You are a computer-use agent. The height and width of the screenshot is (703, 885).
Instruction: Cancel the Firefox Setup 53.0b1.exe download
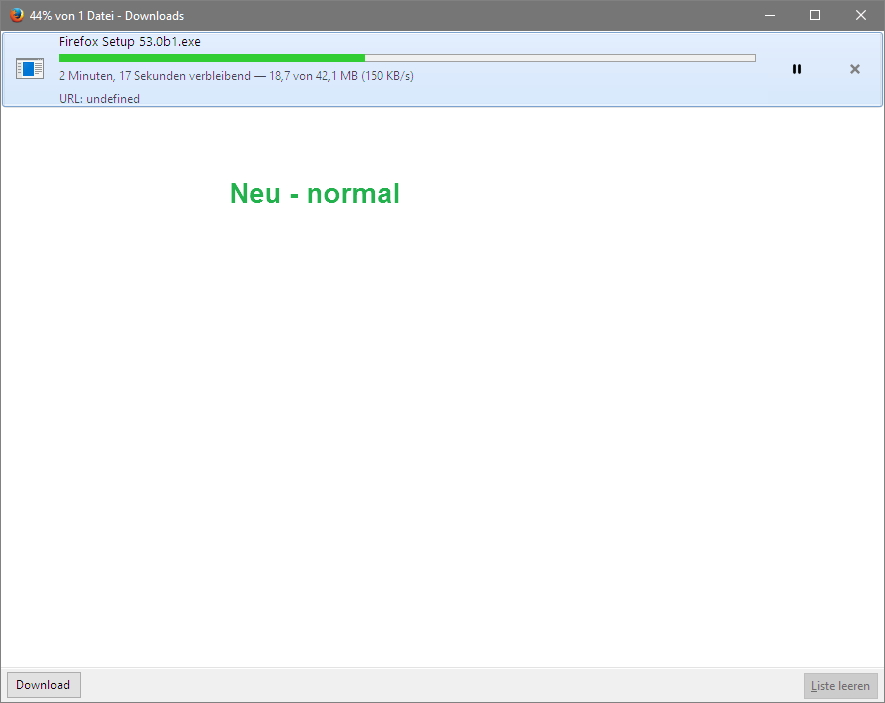855,69
